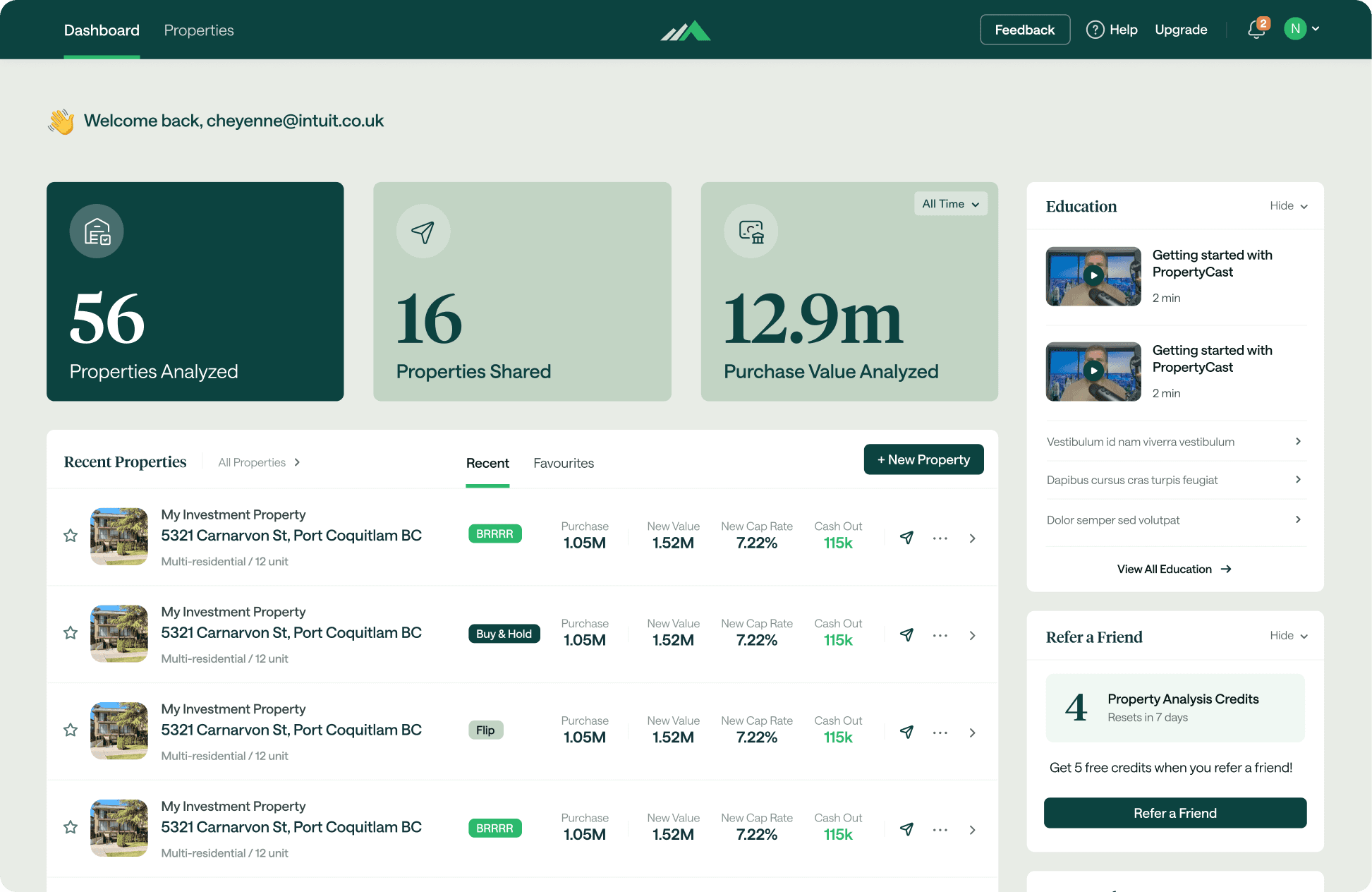
Task: Open first BRRRR property details chevron
Action: point(973,538)
